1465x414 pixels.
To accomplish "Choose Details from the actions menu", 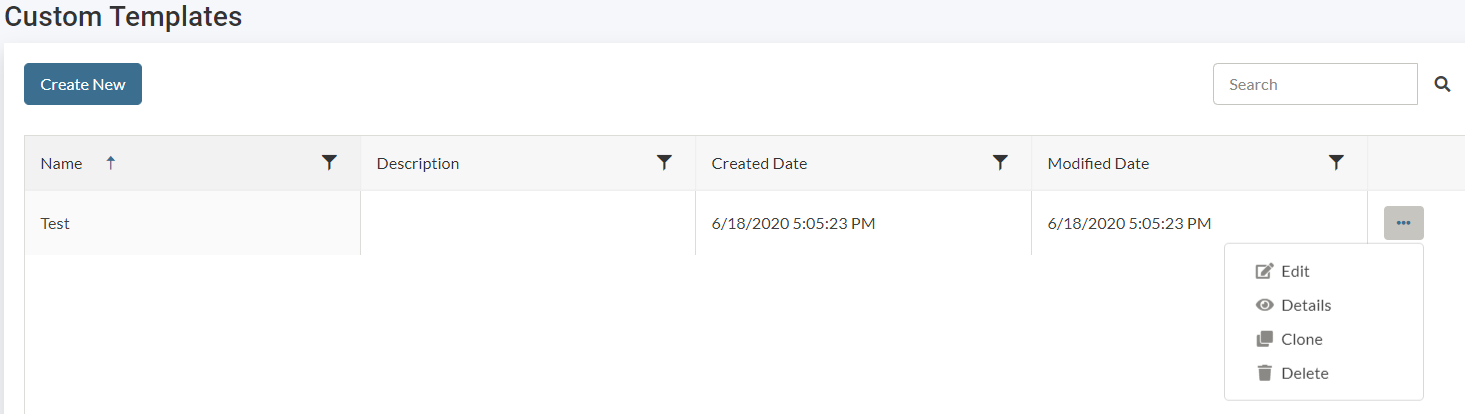I will pos(1306,305).
